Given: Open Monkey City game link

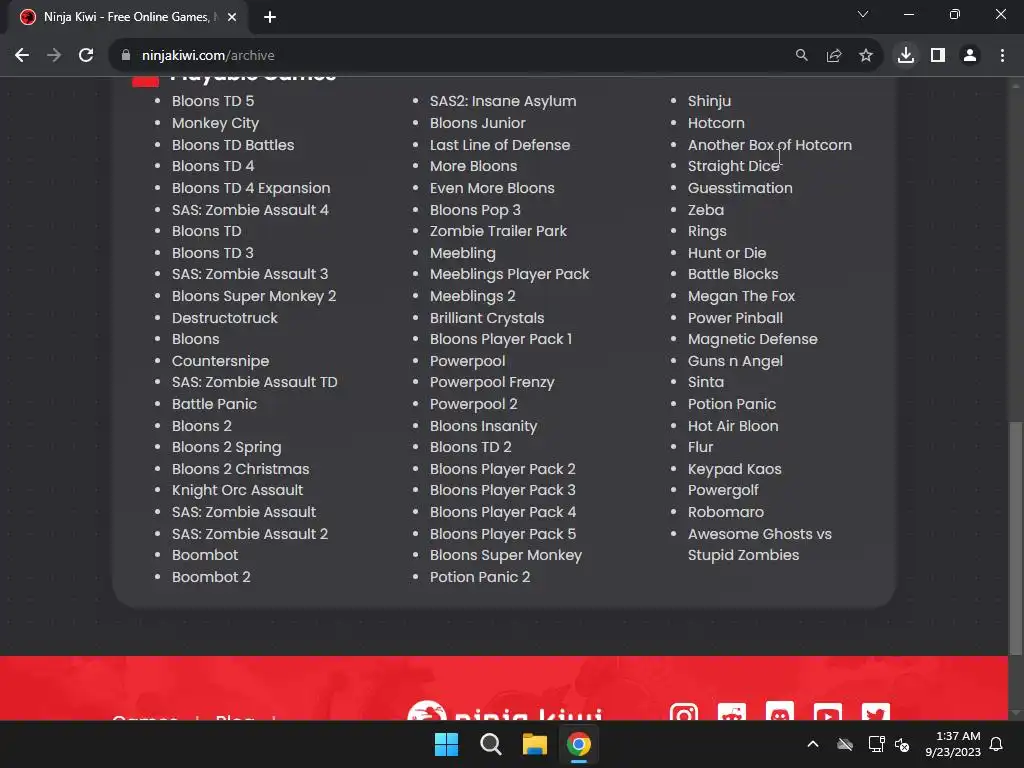Looking at the screenshot, I should click(216, 123).
